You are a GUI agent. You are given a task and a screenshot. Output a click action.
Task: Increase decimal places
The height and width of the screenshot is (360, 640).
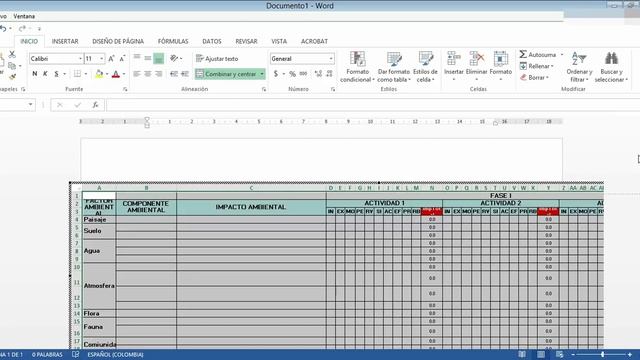(x=318, y=74)
